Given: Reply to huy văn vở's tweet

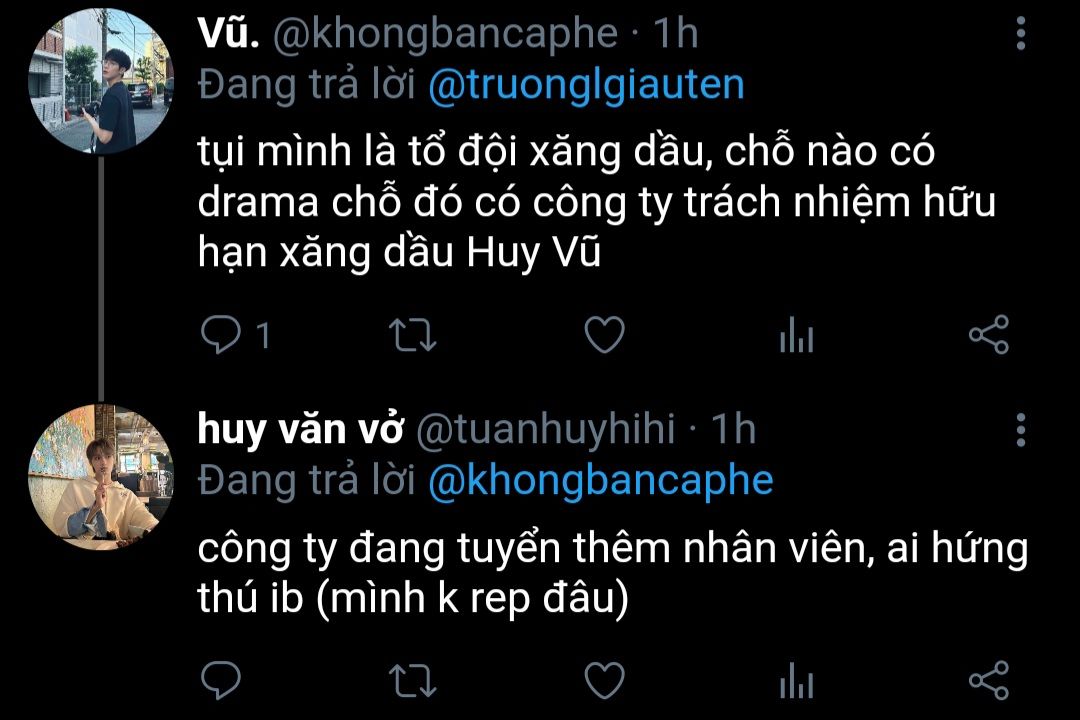Looking at the screenshot, I should (x=220, y=680).
